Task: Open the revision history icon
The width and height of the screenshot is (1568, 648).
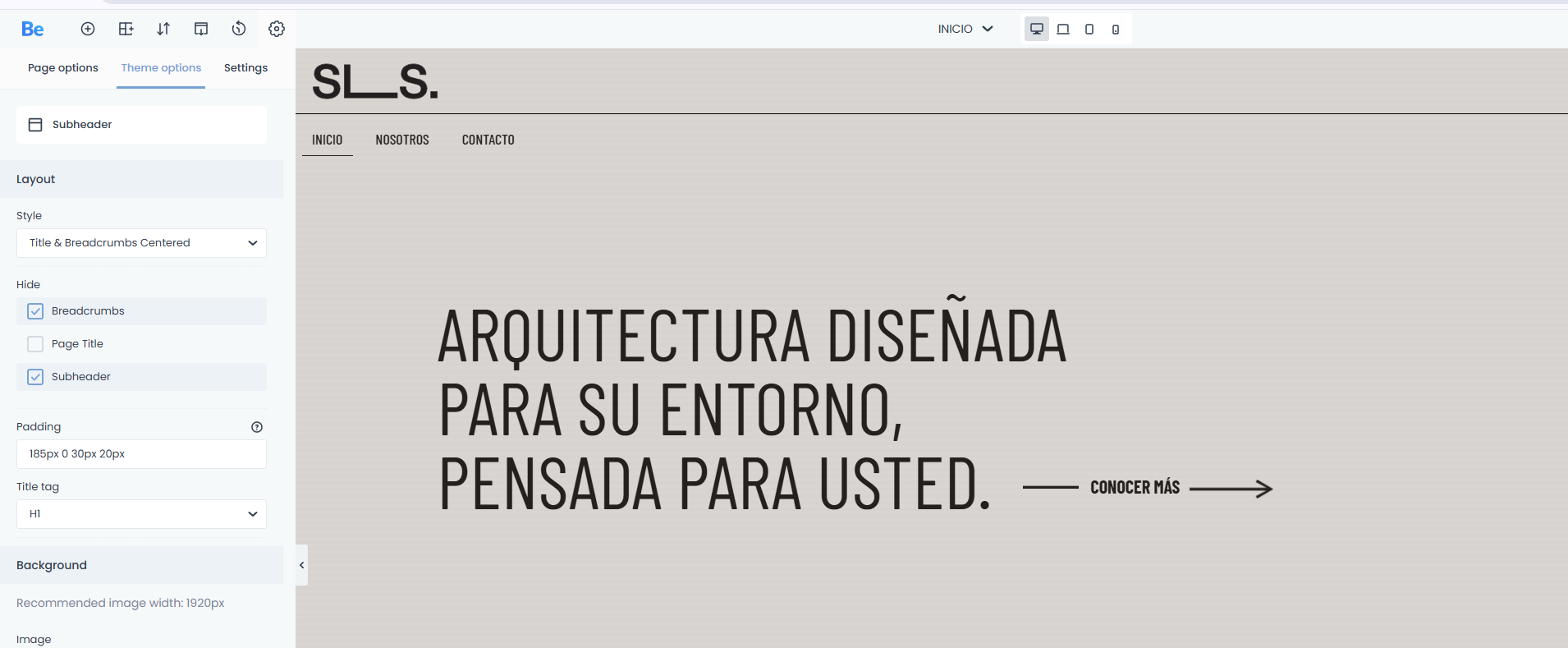Action: pos(239,29)
